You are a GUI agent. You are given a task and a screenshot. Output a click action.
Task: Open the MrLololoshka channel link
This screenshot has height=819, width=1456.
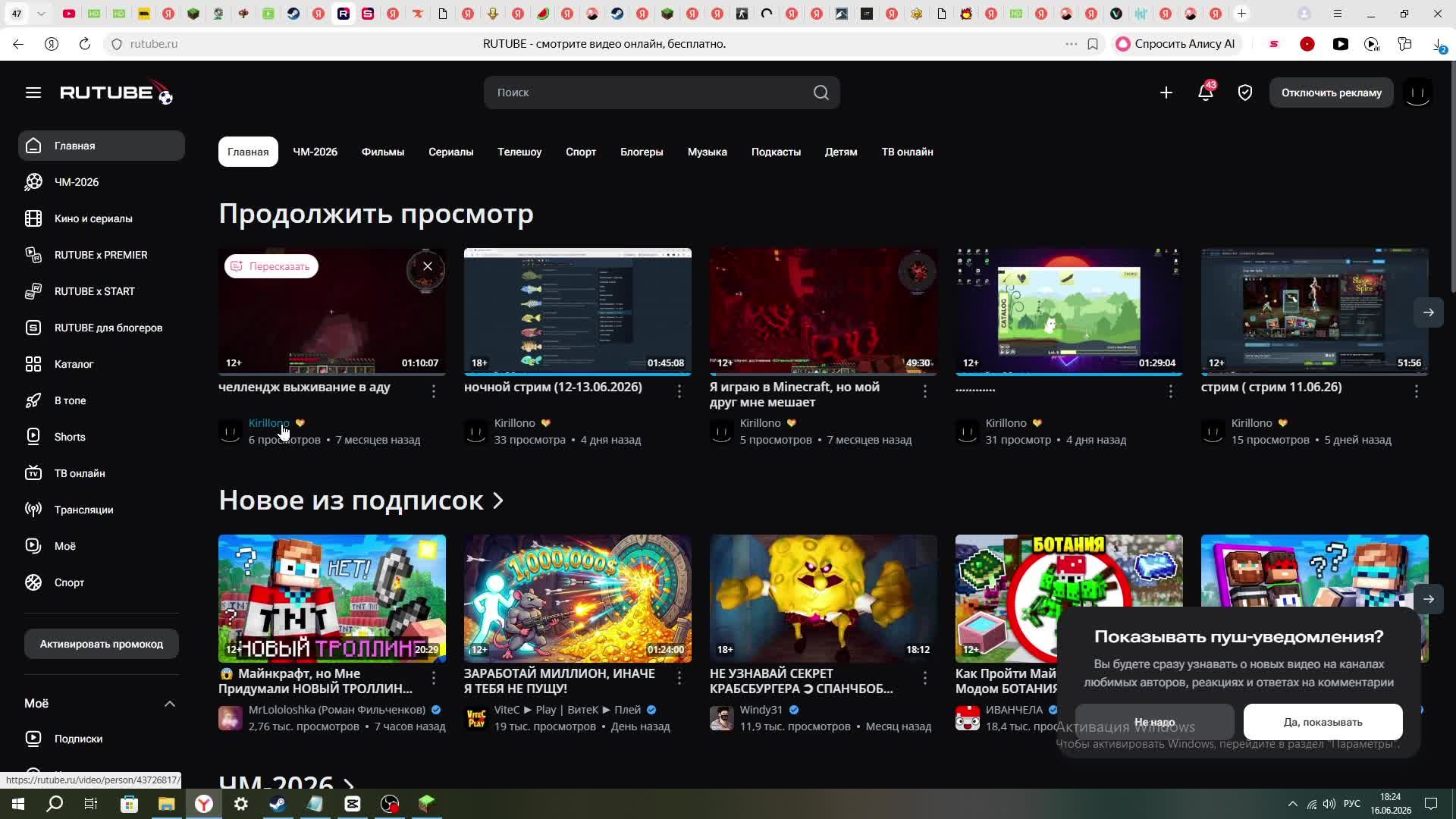pos(337,710)
